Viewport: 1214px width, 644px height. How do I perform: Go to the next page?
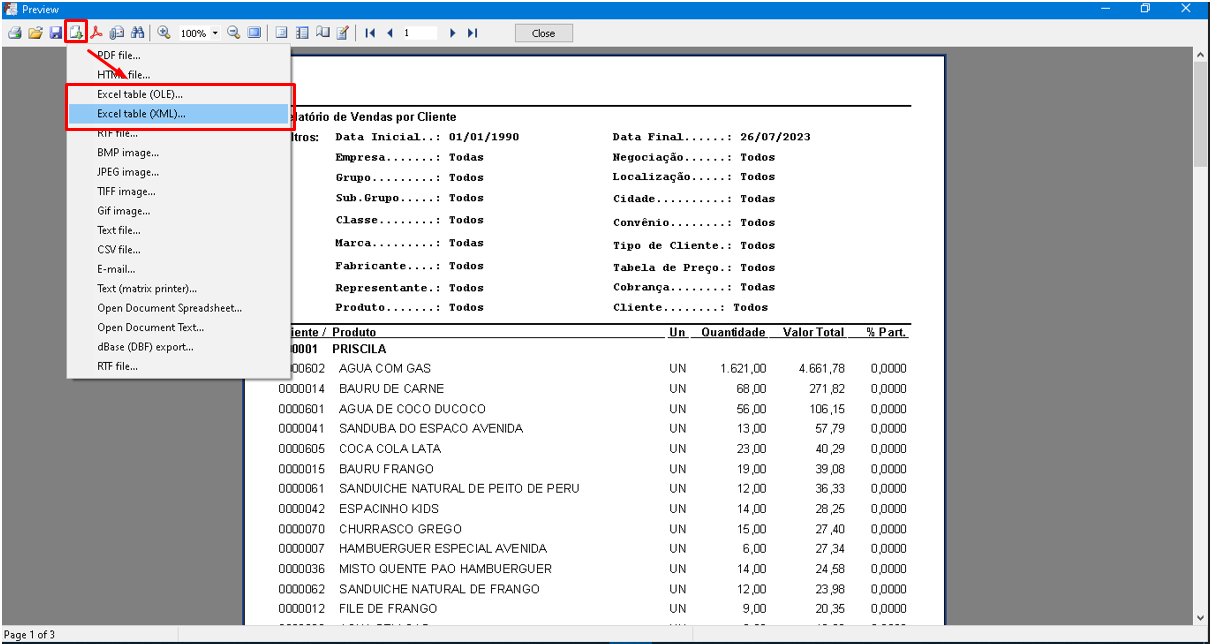tap(452, 33)
